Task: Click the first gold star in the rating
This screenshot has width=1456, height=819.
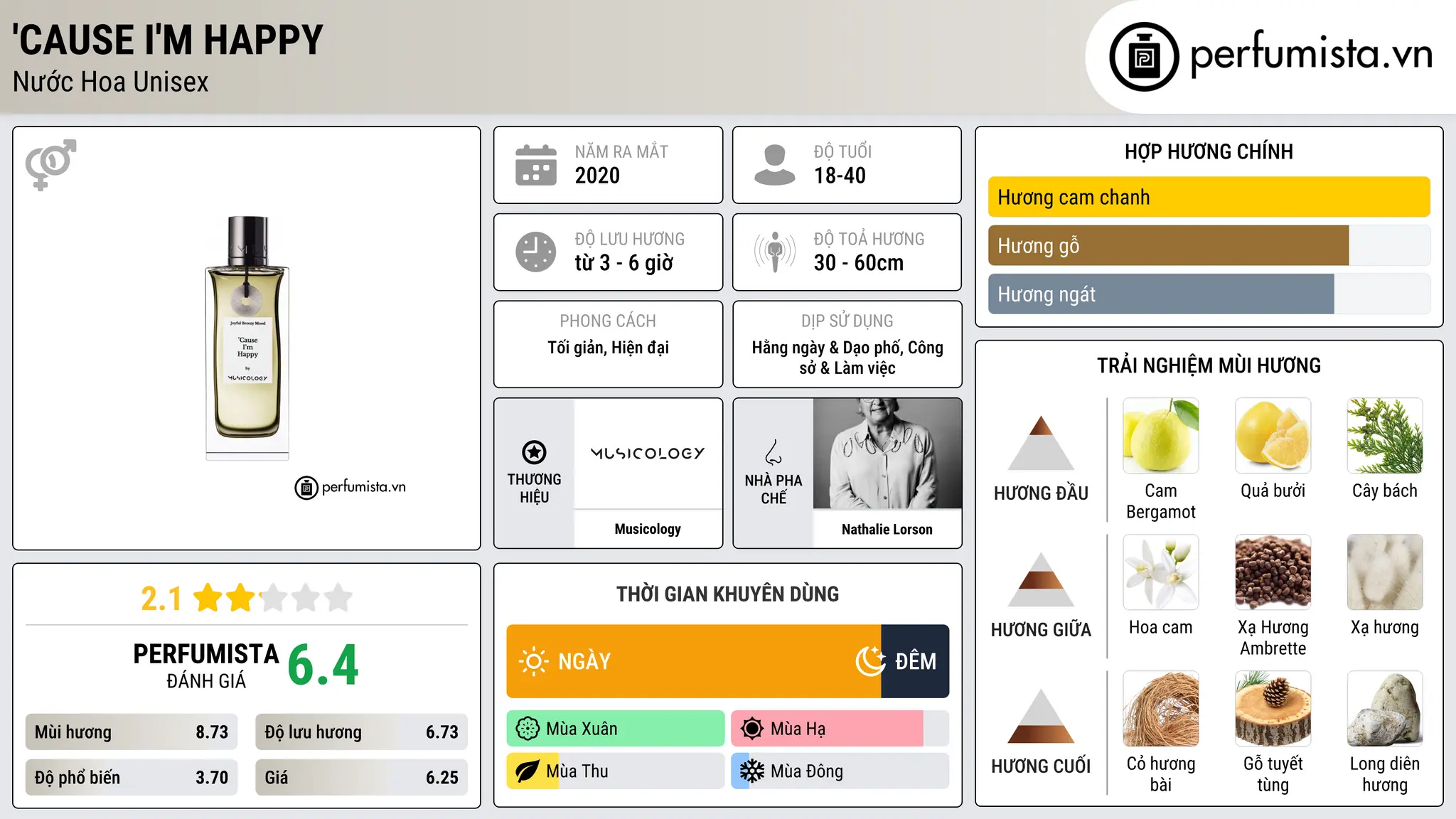Action: tap(208, 598)
